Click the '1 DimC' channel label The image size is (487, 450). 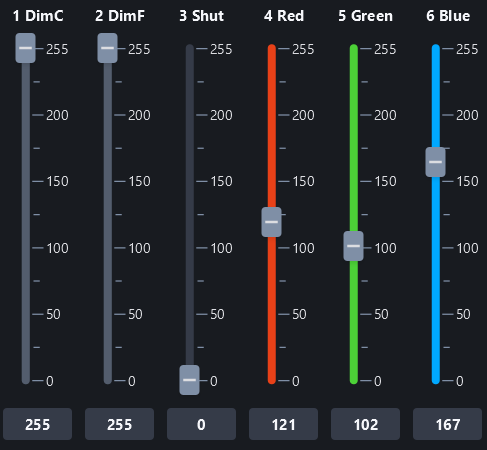click(38, 16)
